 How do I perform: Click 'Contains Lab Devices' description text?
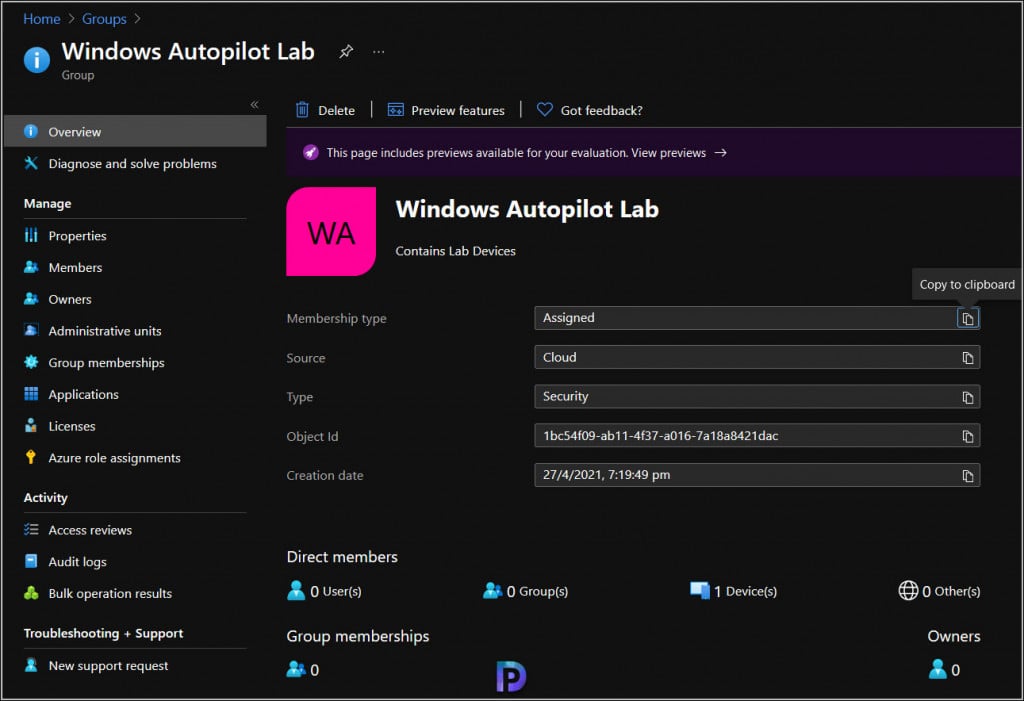click(455, 251)
